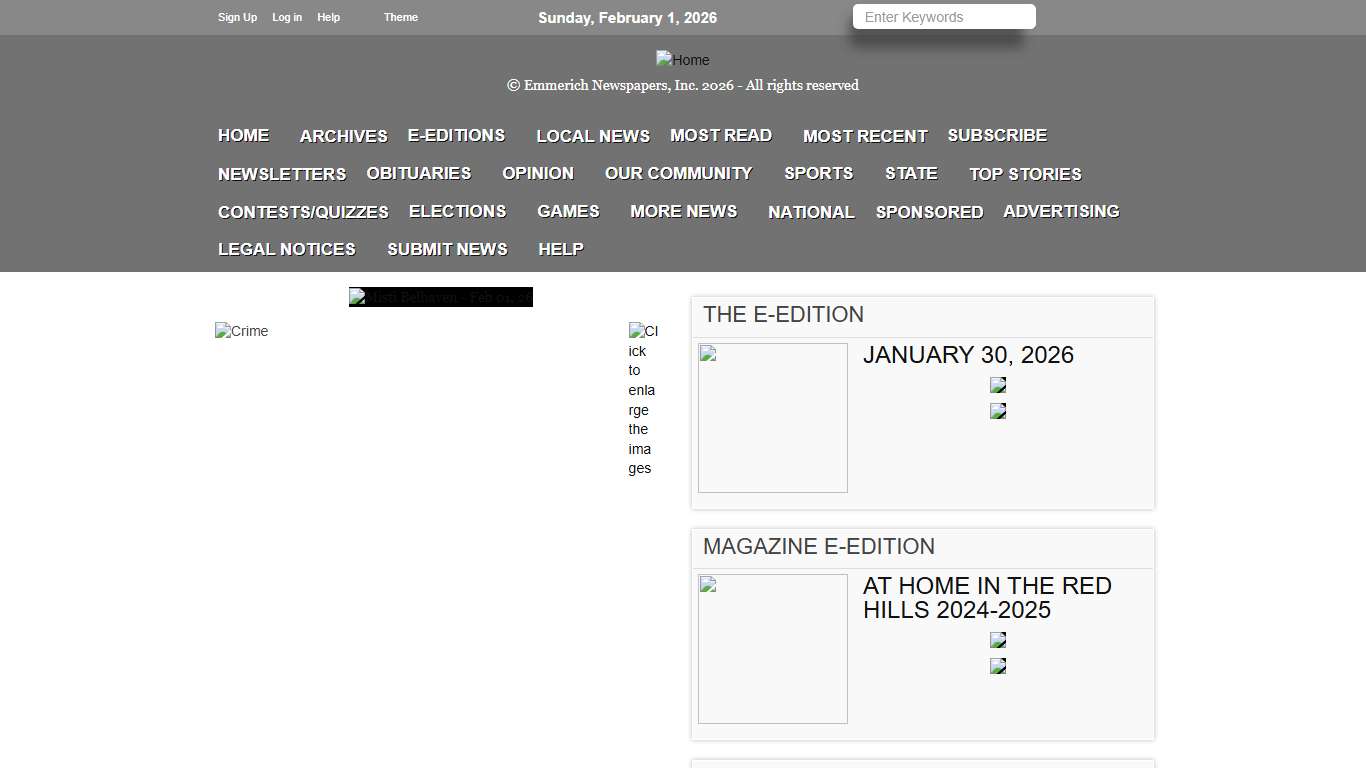Open the Crime article image
This screenshot has width=1366, height=768.
pyautogui.click(x=242, y=332)
